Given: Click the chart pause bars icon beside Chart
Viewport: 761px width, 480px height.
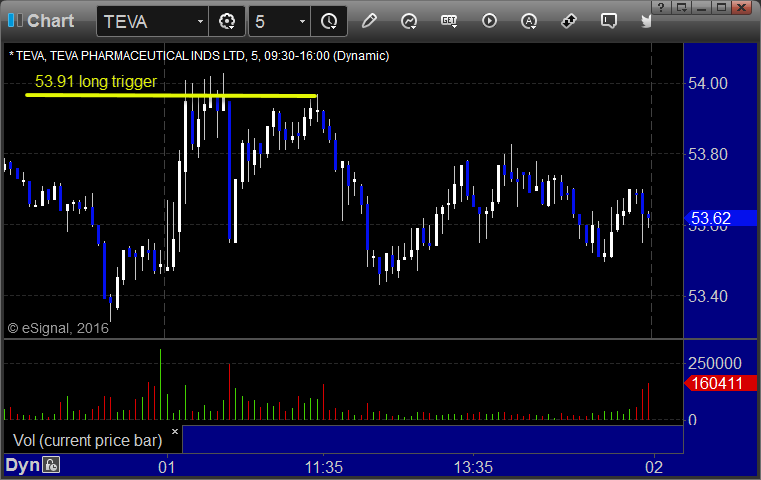Looking at the screenshot, I should 15,20.
